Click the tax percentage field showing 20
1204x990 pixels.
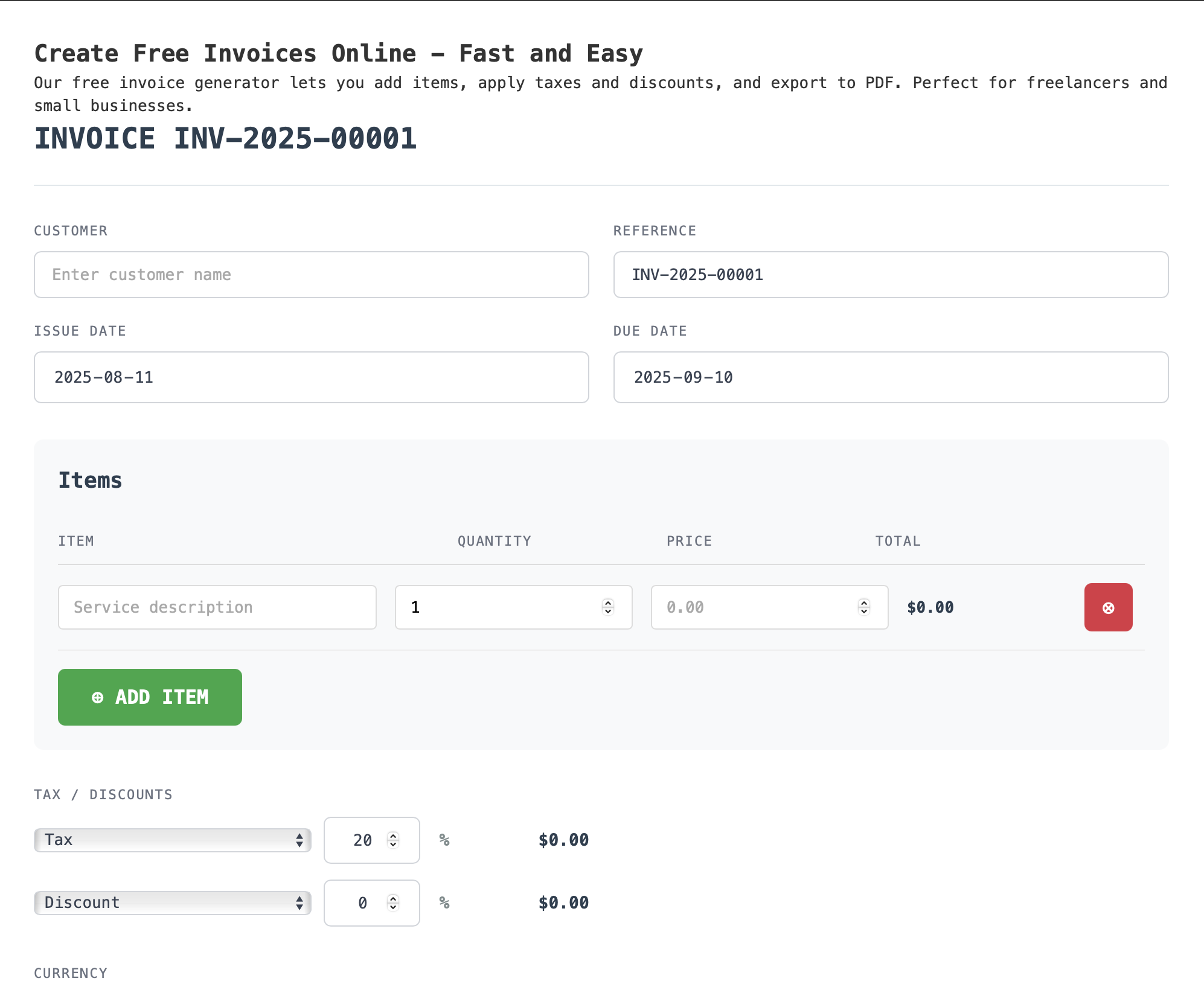[372, 840]
